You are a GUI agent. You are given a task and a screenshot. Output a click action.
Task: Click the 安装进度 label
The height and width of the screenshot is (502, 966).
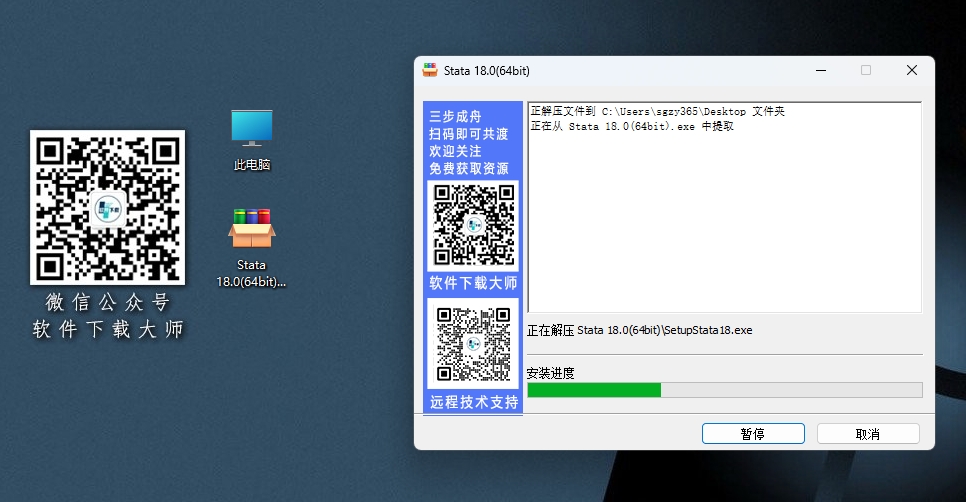(x=551, y=373)
